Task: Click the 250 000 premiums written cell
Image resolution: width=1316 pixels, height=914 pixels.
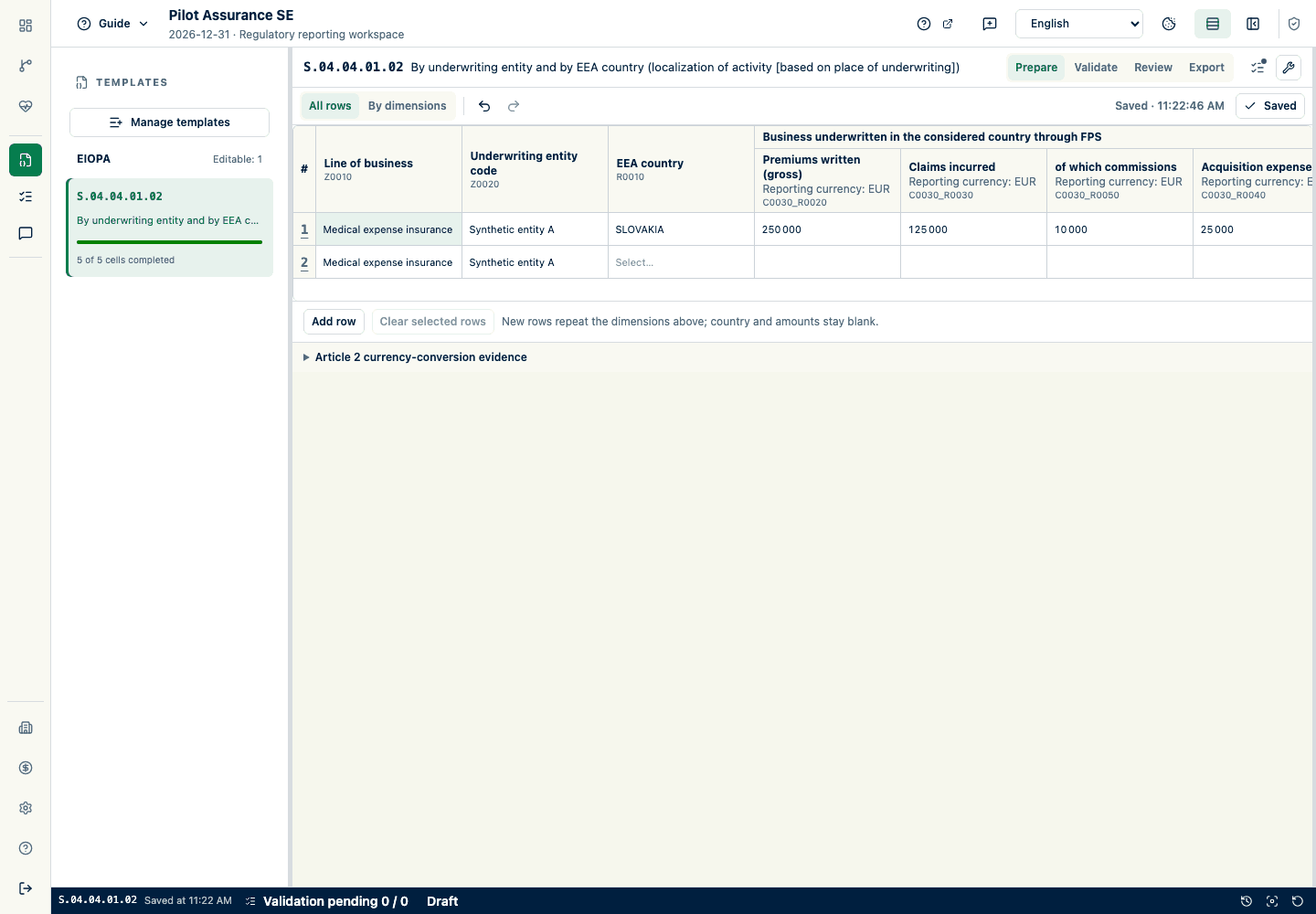Action: click(x=827, y=229)
